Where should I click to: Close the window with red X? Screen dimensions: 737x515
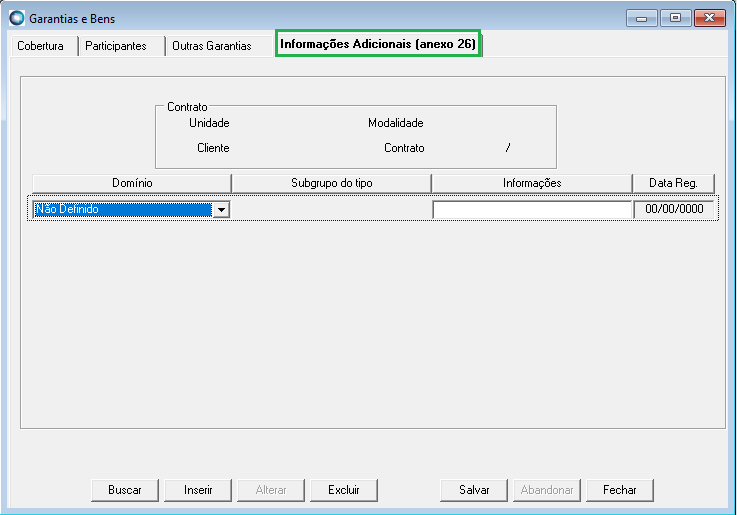click(710, 18)
